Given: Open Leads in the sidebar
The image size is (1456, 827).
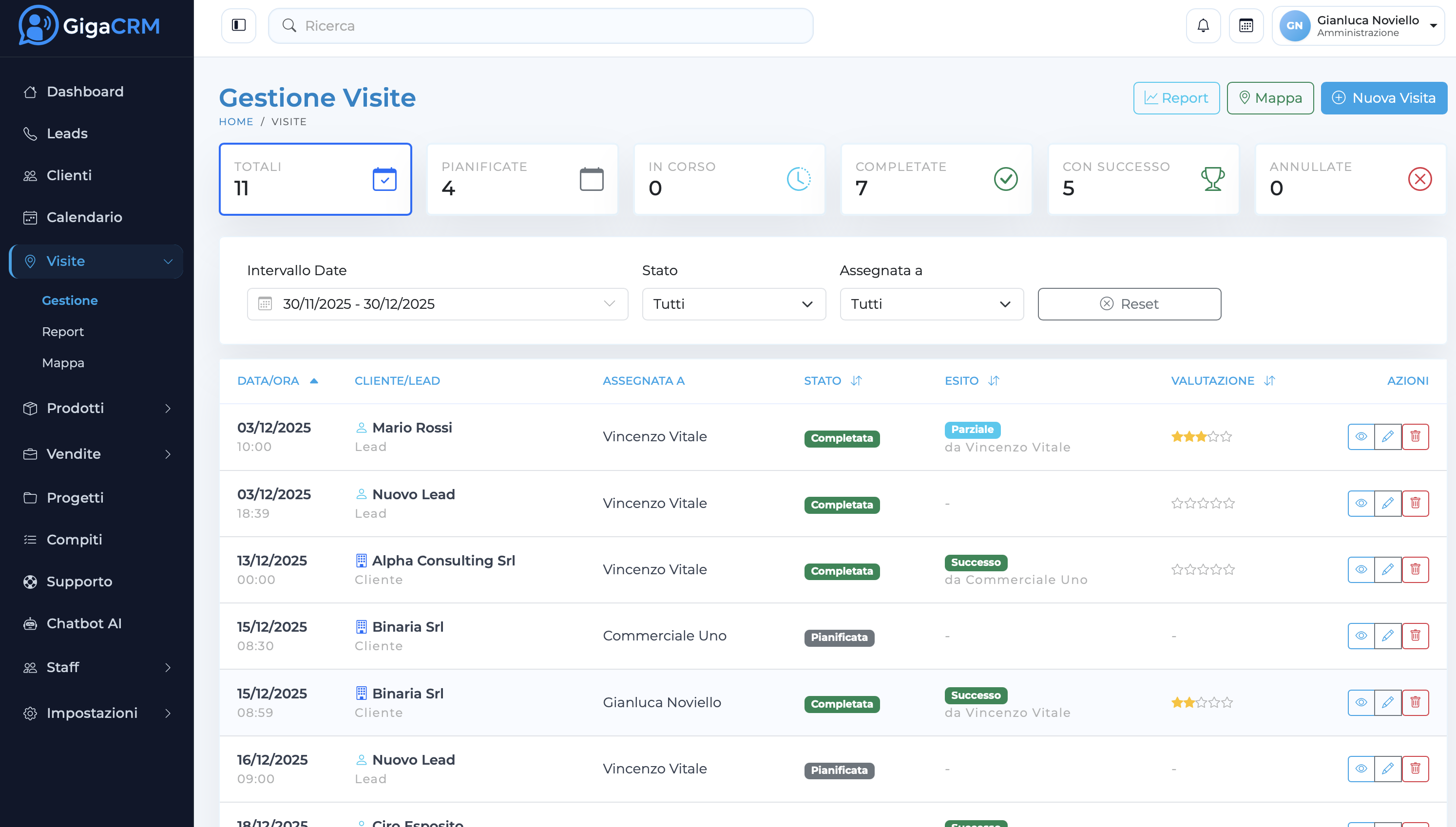Looking at the screenshot, I should (67, 133).
